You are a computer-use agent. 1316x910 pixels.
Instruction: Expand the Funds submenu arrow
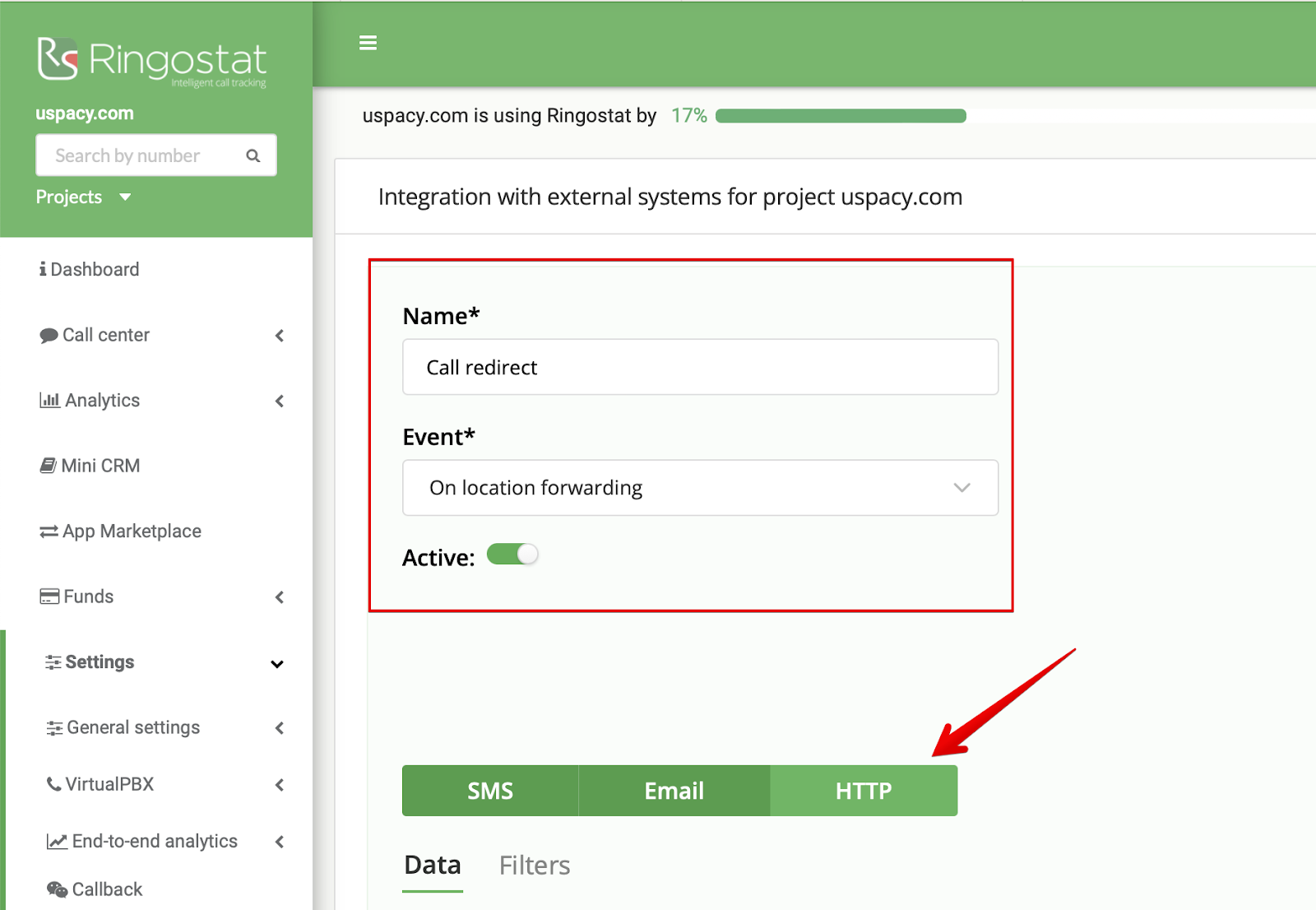pos(280,597)
